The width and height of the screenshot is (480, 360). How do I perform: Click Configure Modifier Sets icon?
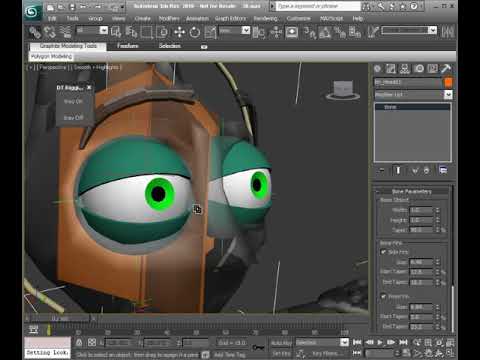tap(443, 170)
